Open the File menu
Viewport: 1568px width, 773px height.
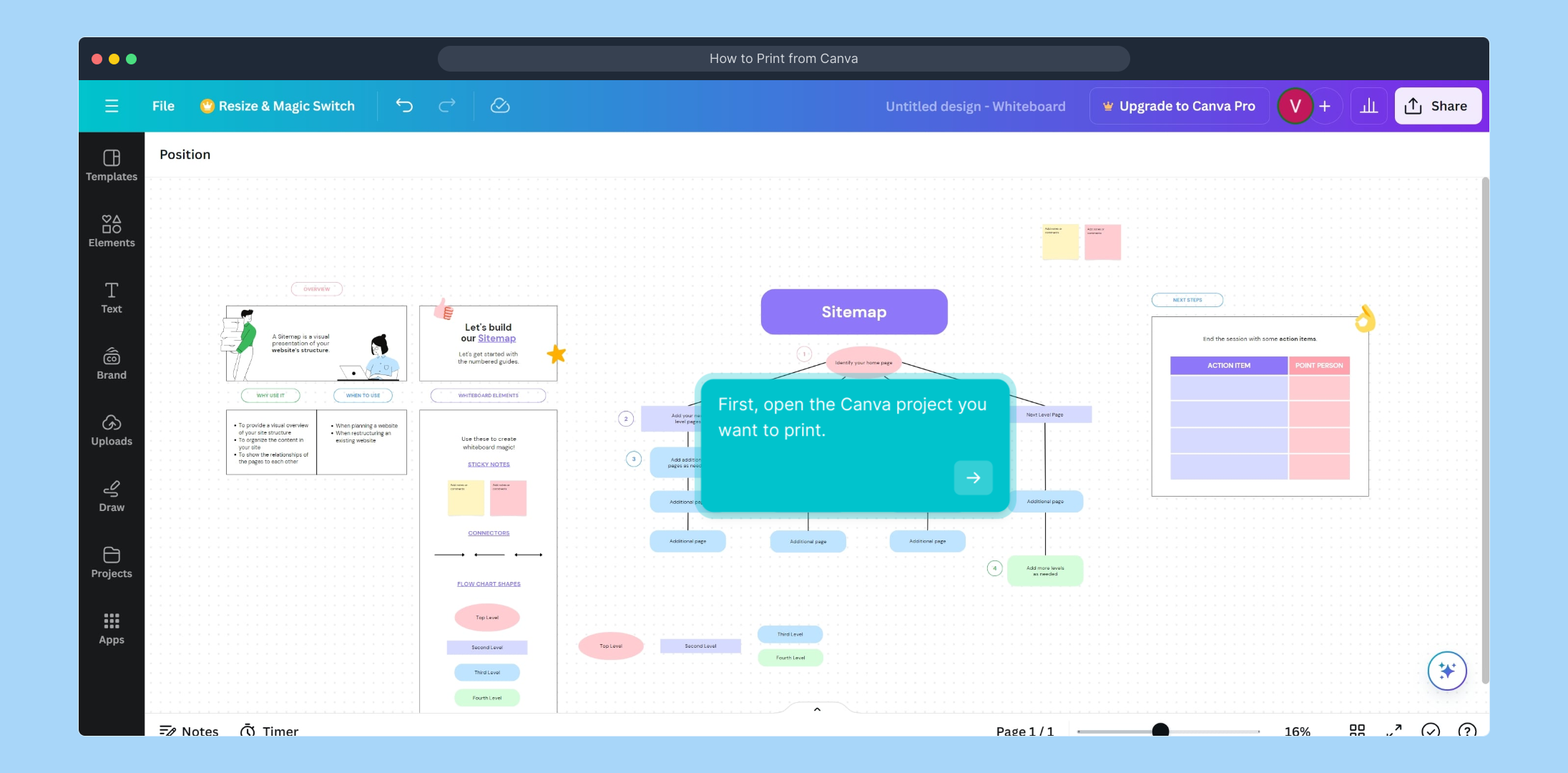163,106
